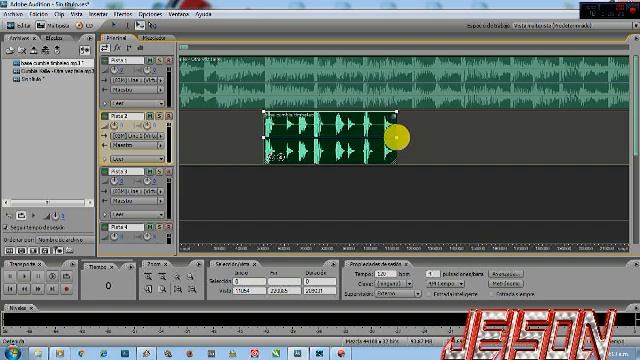Open the Zoom panel options menu arrow

point(198,264)
